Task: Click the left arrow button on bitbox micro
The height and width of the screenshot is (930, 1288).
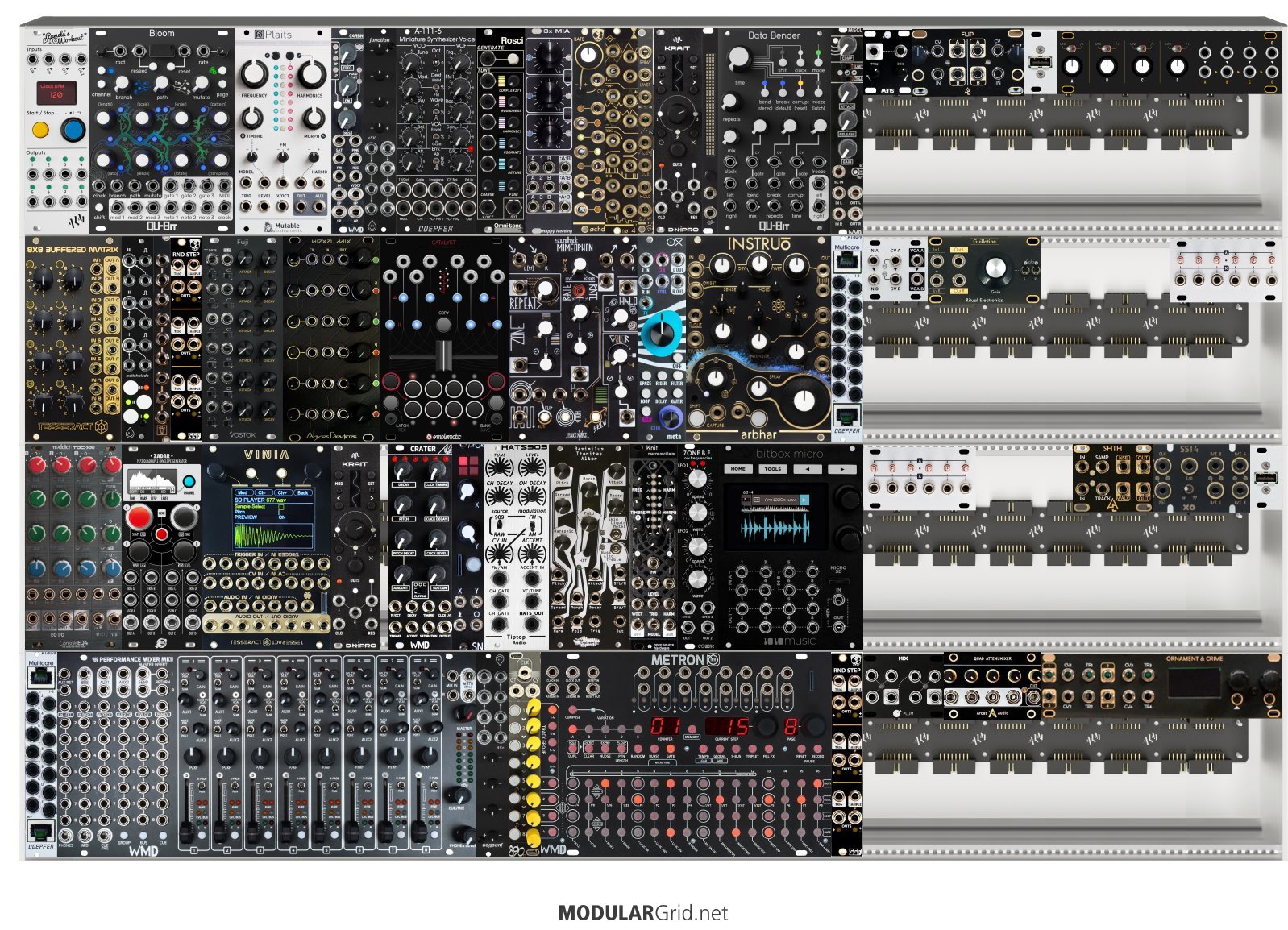Action: [x=808, y=469]
